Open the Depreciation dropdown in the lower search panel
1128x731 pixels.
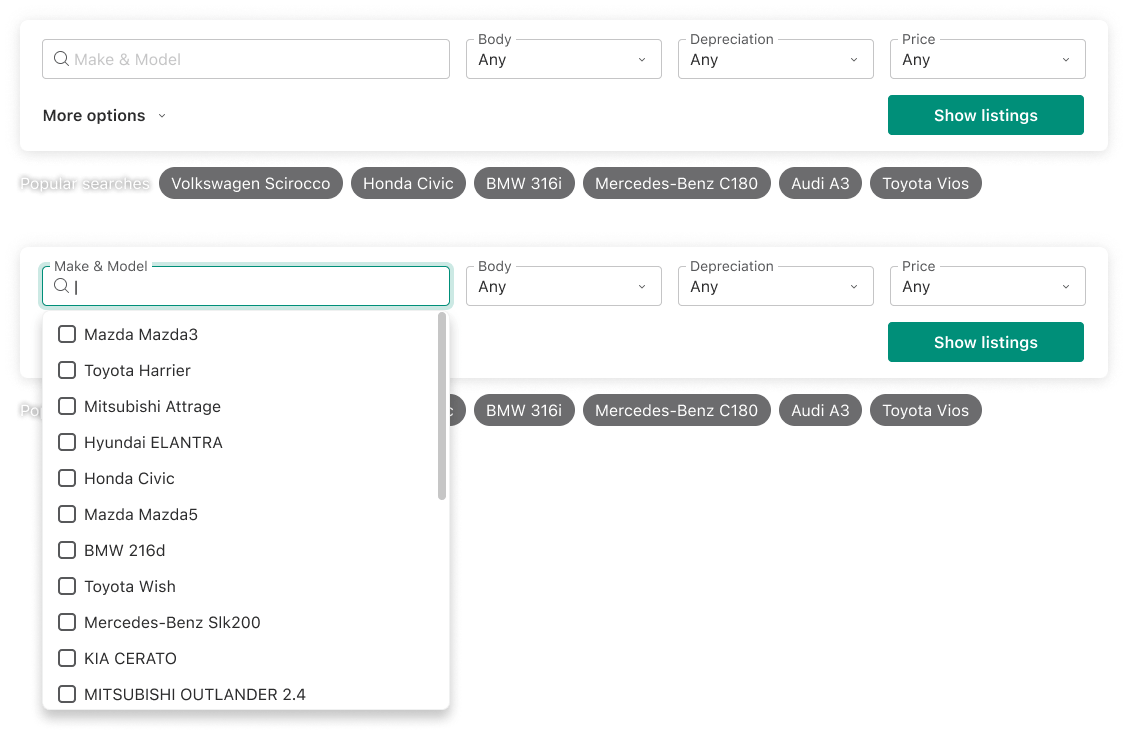pyautogui.click(x=776, y=286)
